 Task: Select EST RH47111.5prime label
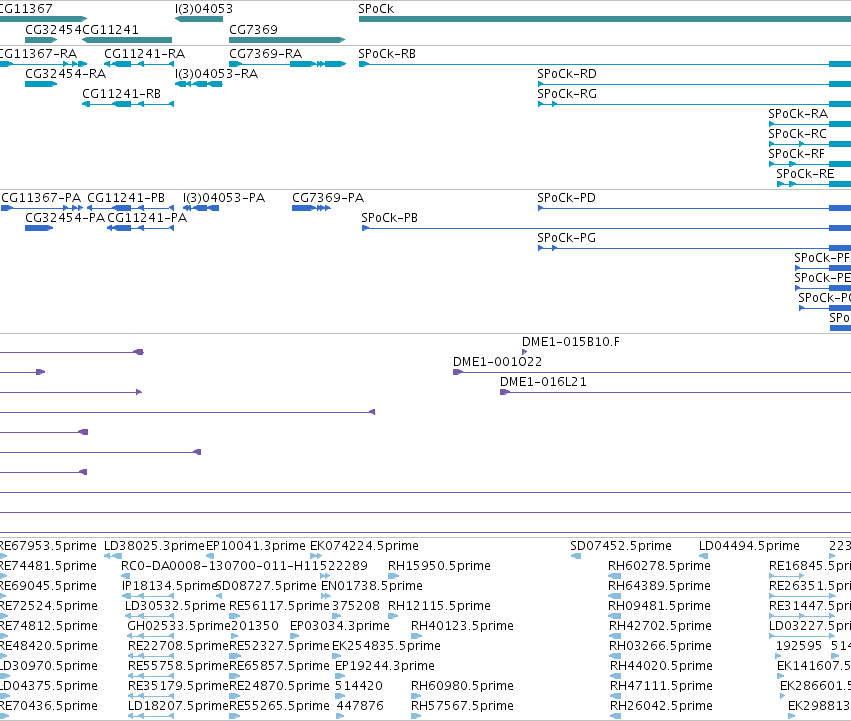point(662,687)
